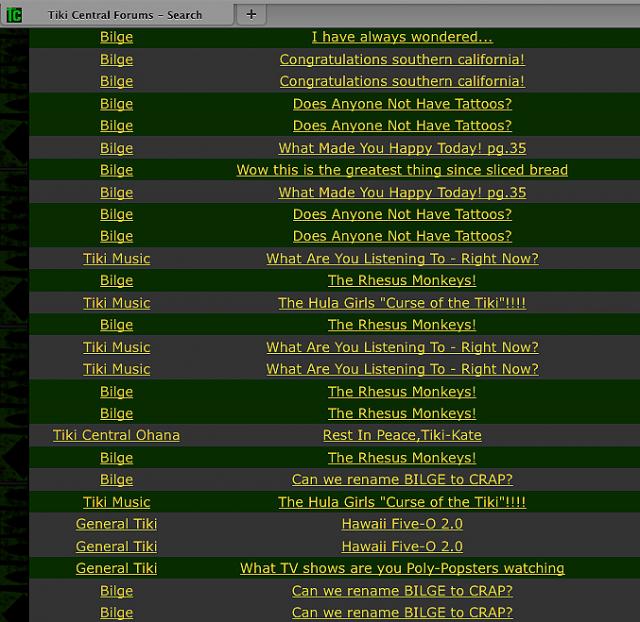Image resolution: width=640 pixels, height=622 pixels.
Task: Open the first "Congratulations southern california!" link
Action: (402, 59)
